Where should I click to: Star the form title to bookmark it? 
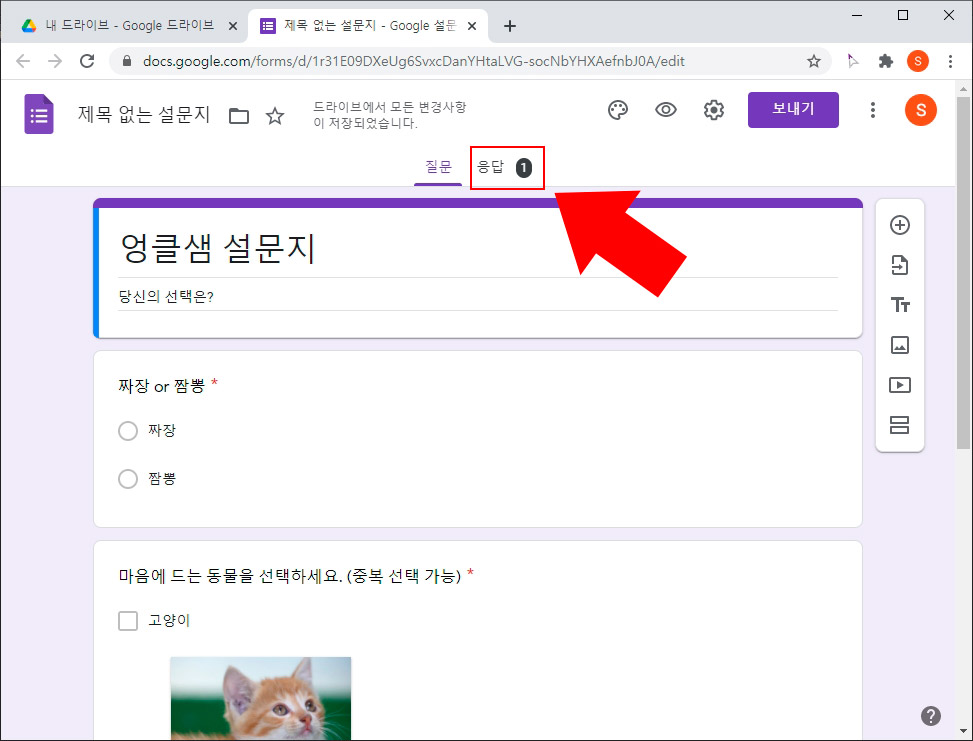pyautogui.click(x=275, y=116)
